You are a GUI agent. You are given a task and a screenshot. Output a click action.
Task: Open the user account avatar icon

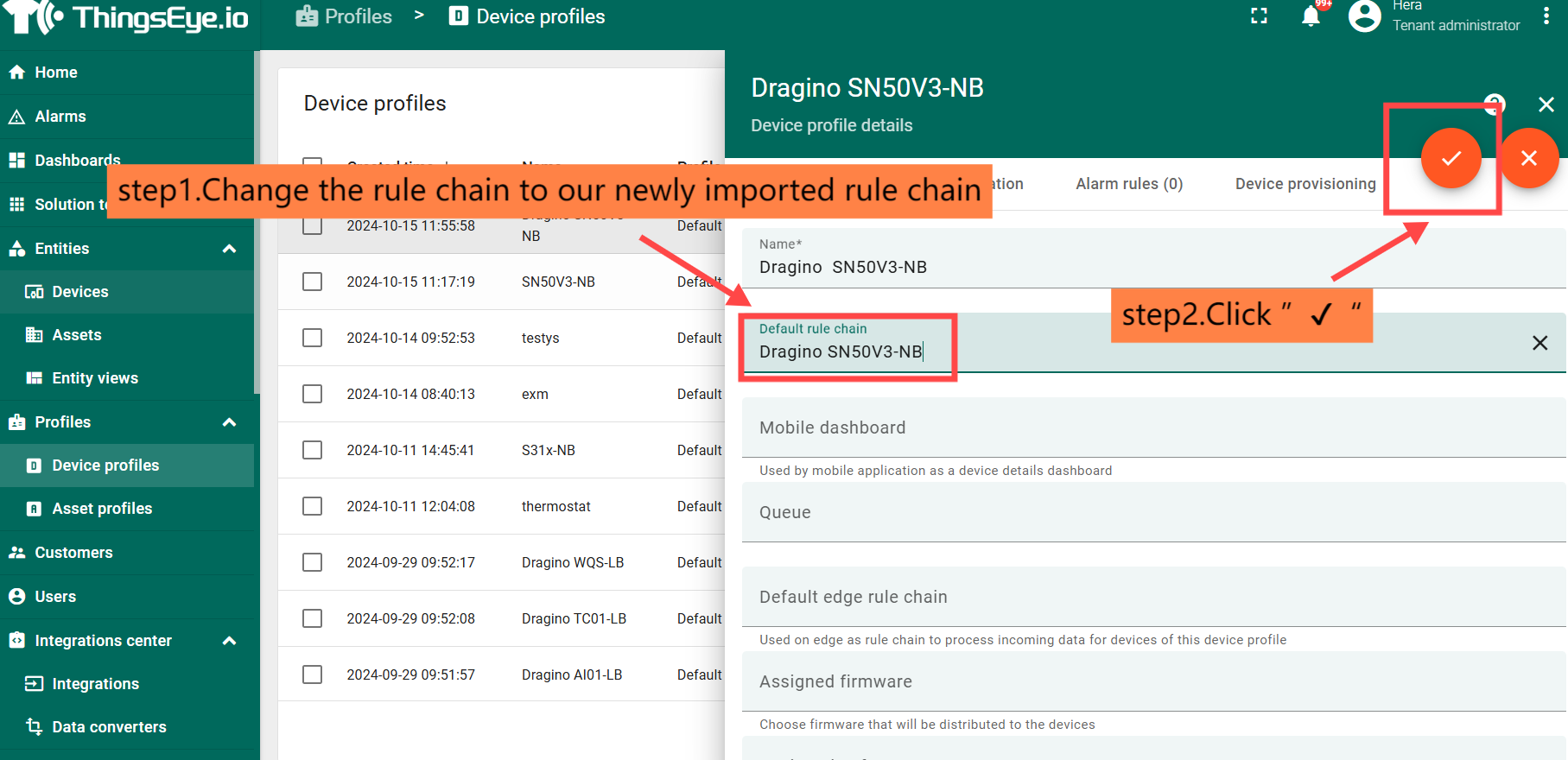coord(1364,16)
